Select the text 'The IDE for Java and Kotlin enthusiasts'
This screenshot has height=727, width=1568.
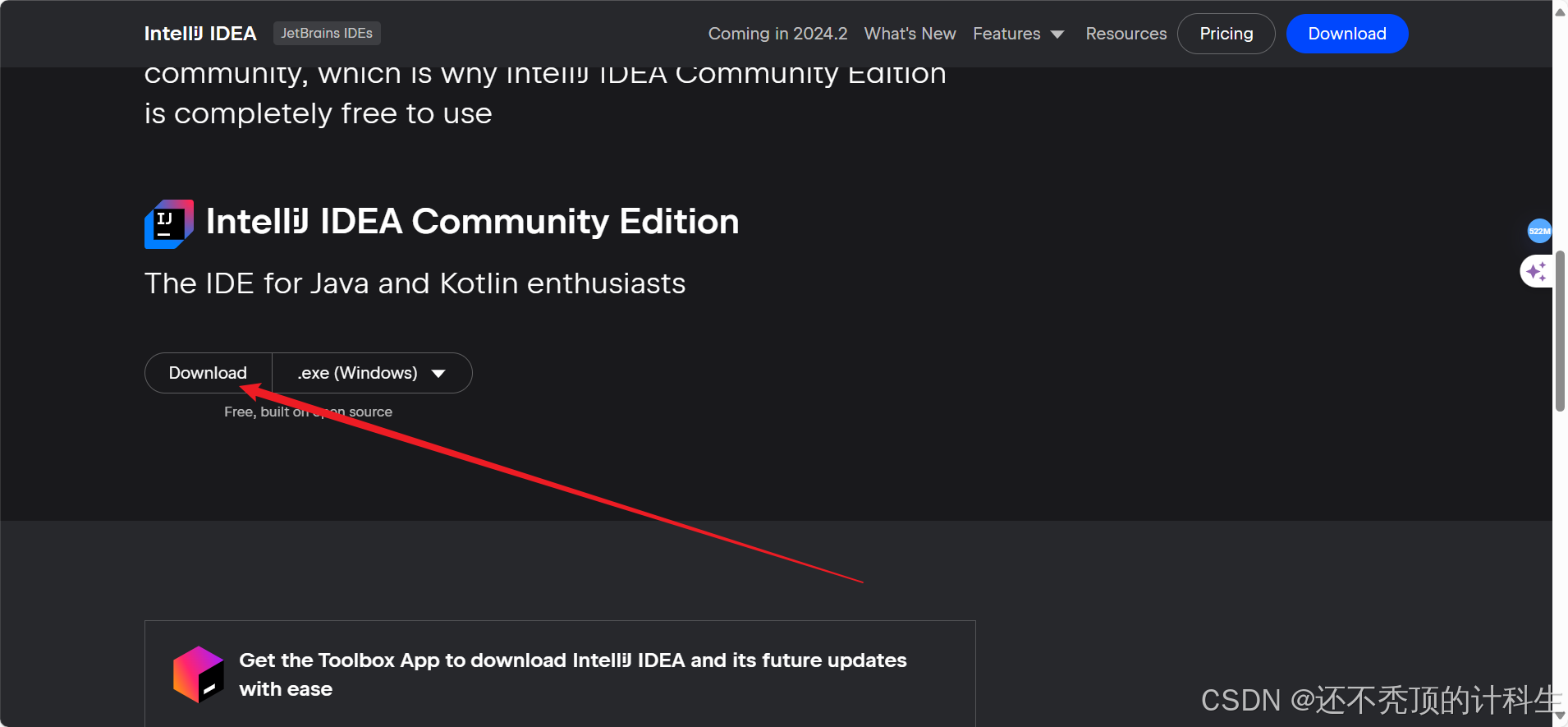tap(415, 283)
